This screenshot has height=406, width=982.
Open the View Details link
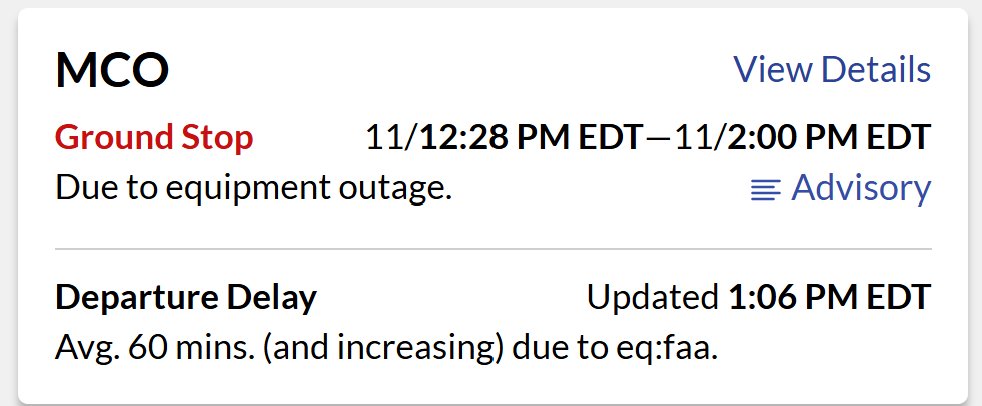click(x=832, y=70)
